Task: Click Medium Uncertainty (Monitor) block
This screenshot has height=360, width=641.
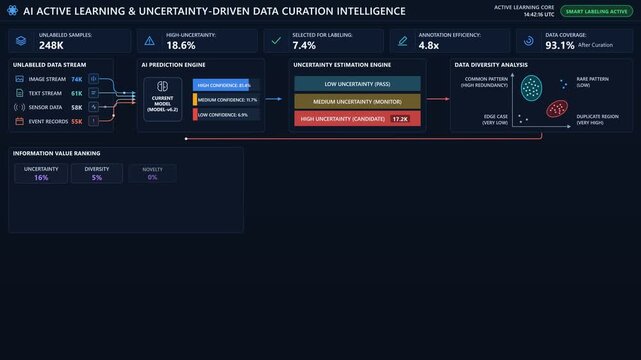Action: pyautogui.click(x=357, y=101)
